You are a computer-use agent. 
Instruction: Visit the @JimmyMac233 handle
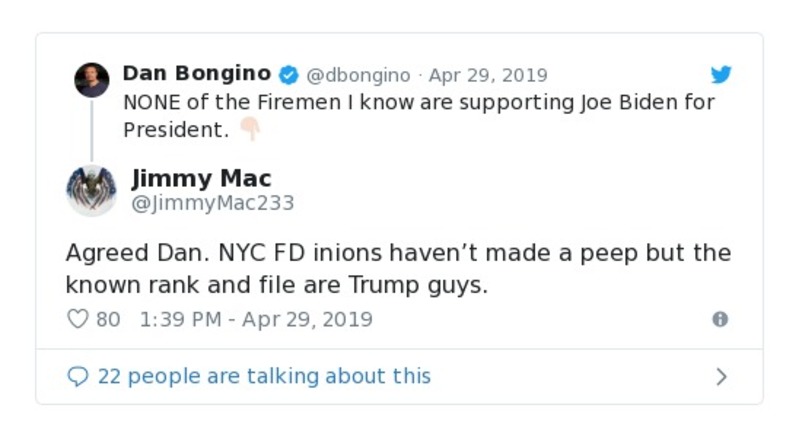coord(213,203)
